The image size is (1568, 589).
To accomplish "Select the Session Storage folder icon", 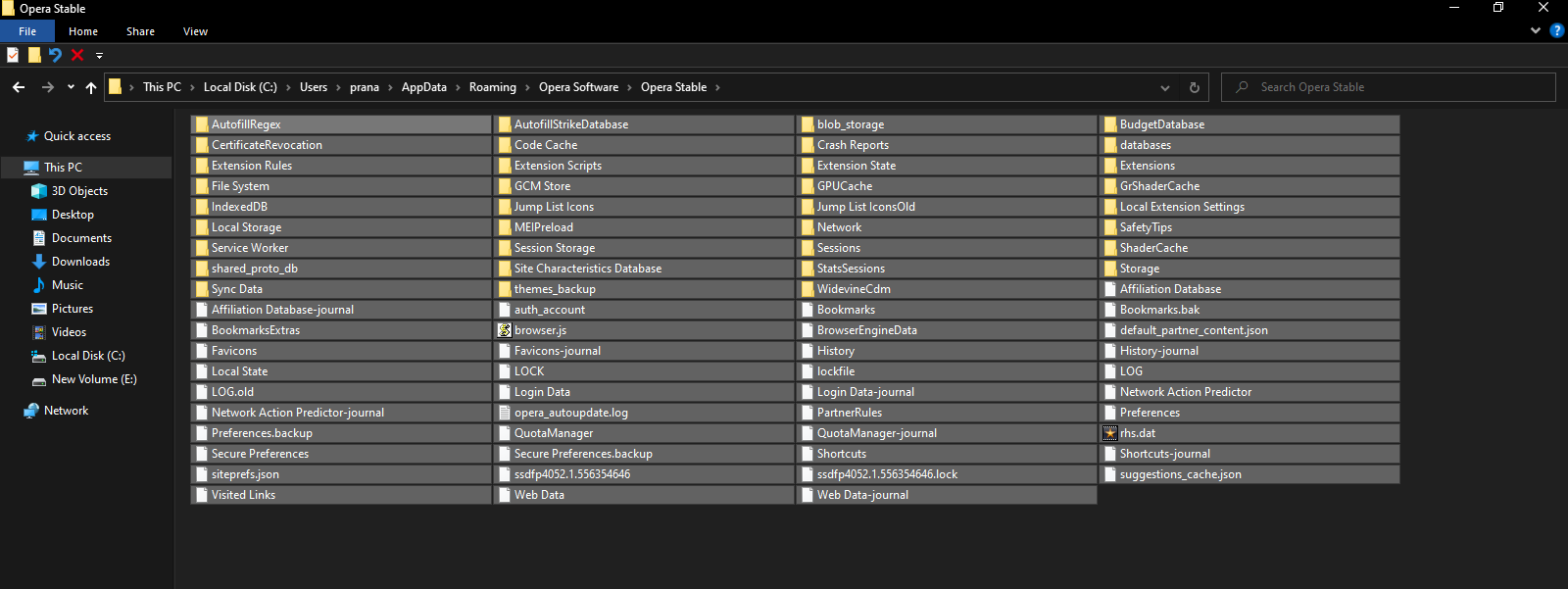I will (x=505, y=248).
